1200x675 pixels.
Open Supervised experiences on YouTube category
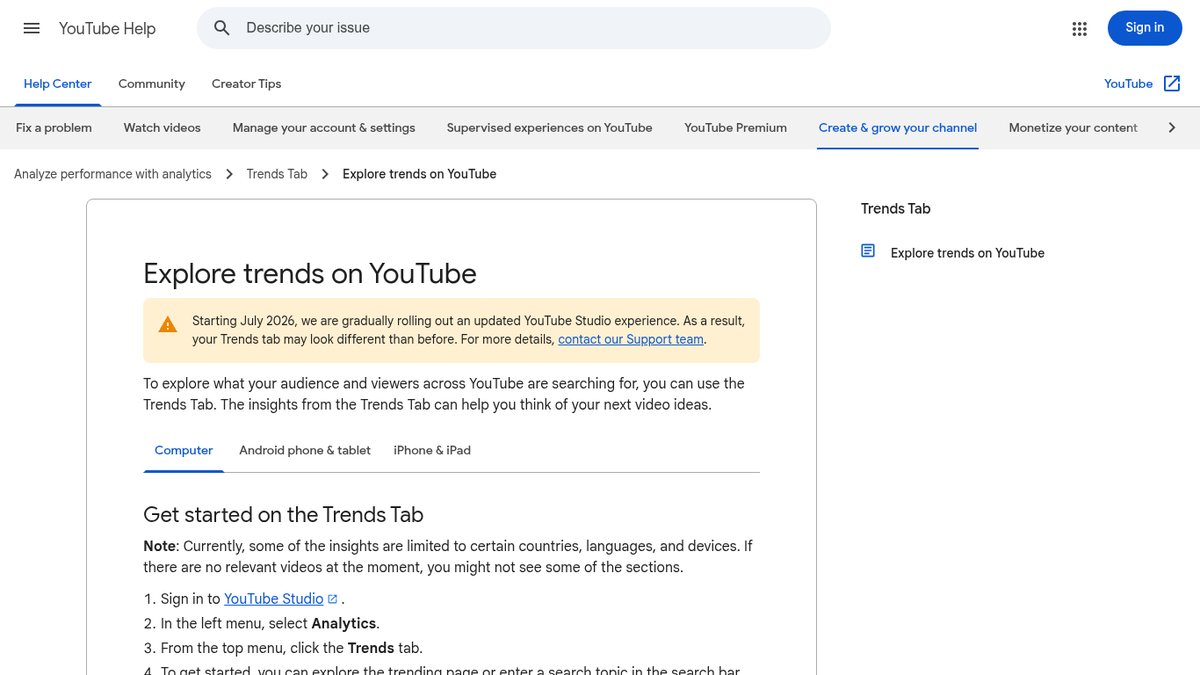[549, 128]
